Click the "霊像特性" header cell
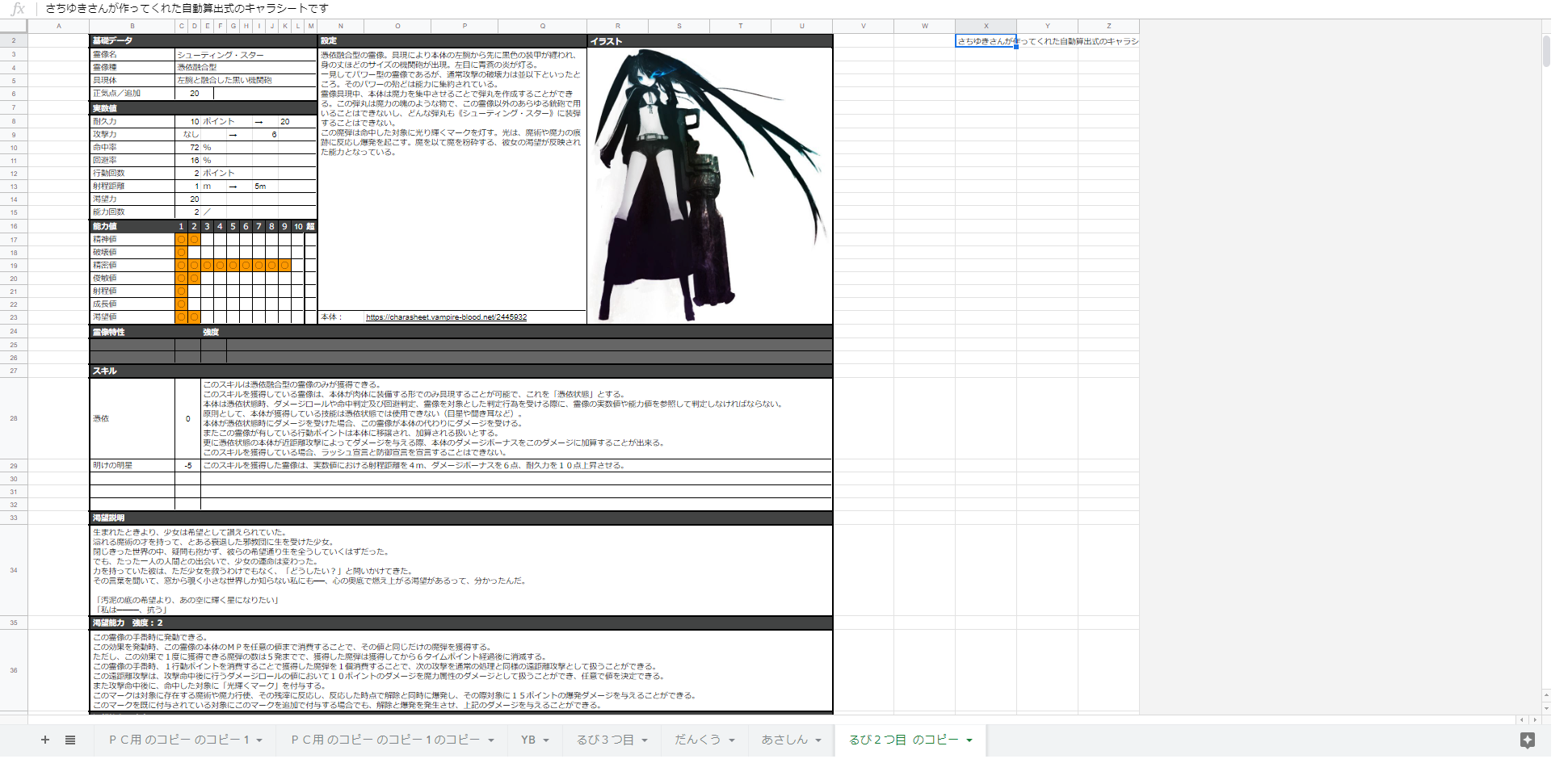This screenshot has width=1568, height=759. (145, 332)
